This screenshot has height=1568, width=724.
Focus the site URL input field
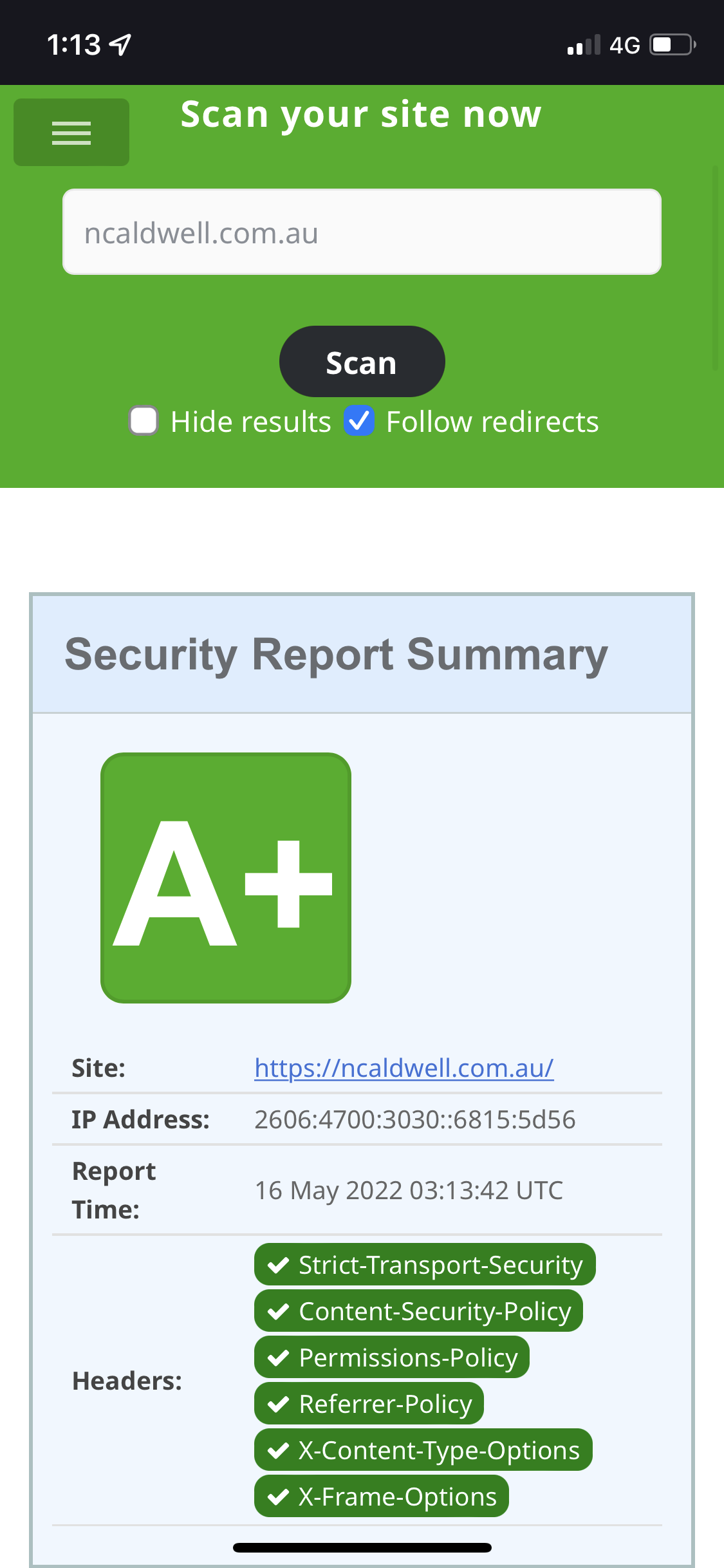click(362, 232)
